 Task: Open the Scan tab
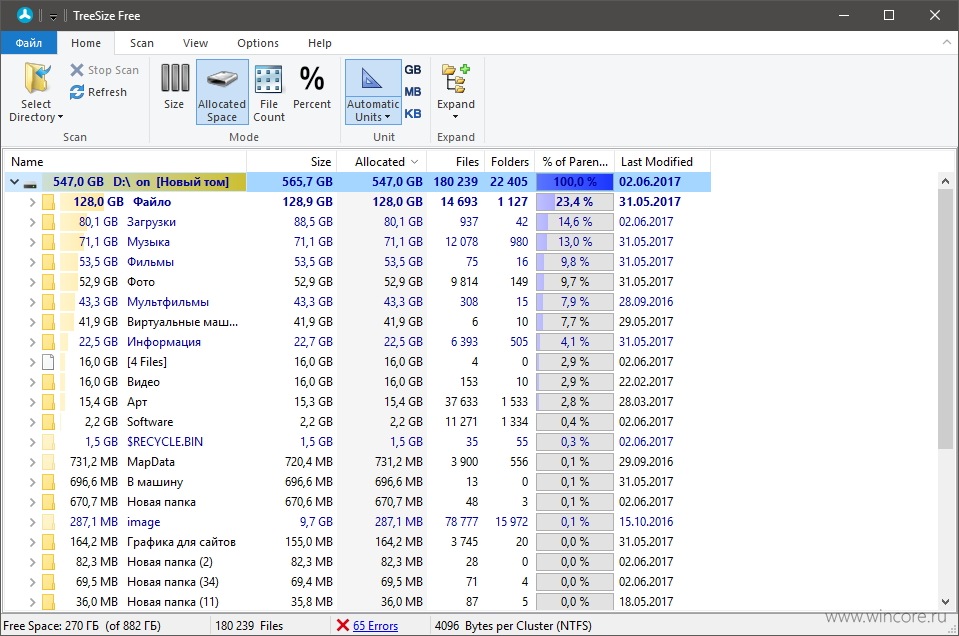click(142, 43)
